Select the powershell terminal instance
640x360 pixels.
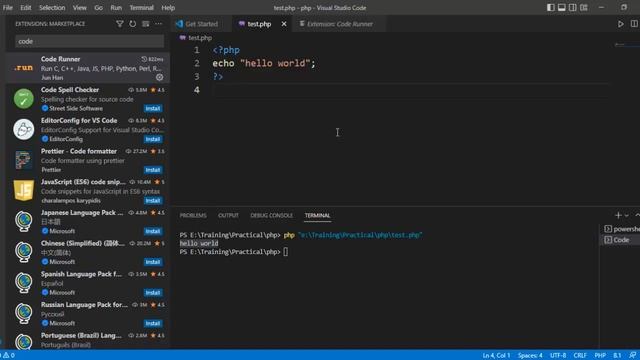[x=622, y=229]
